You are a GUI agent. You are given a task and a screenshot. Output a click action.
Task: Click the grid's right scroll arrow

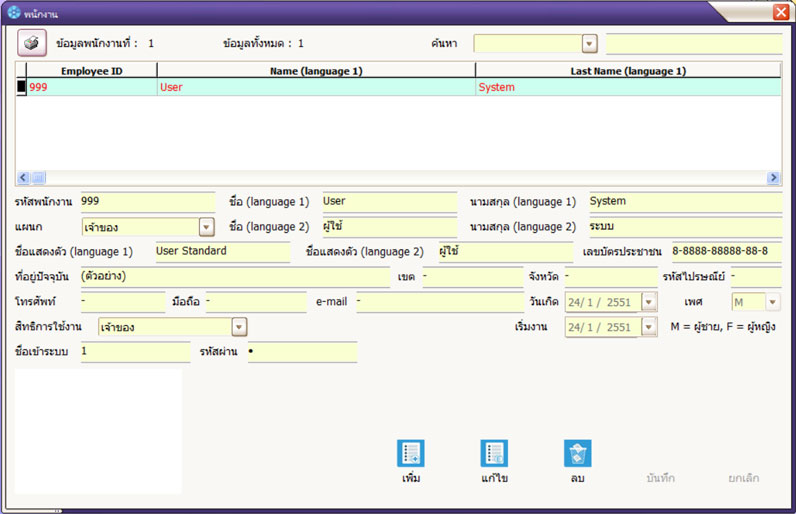(773, 177)
